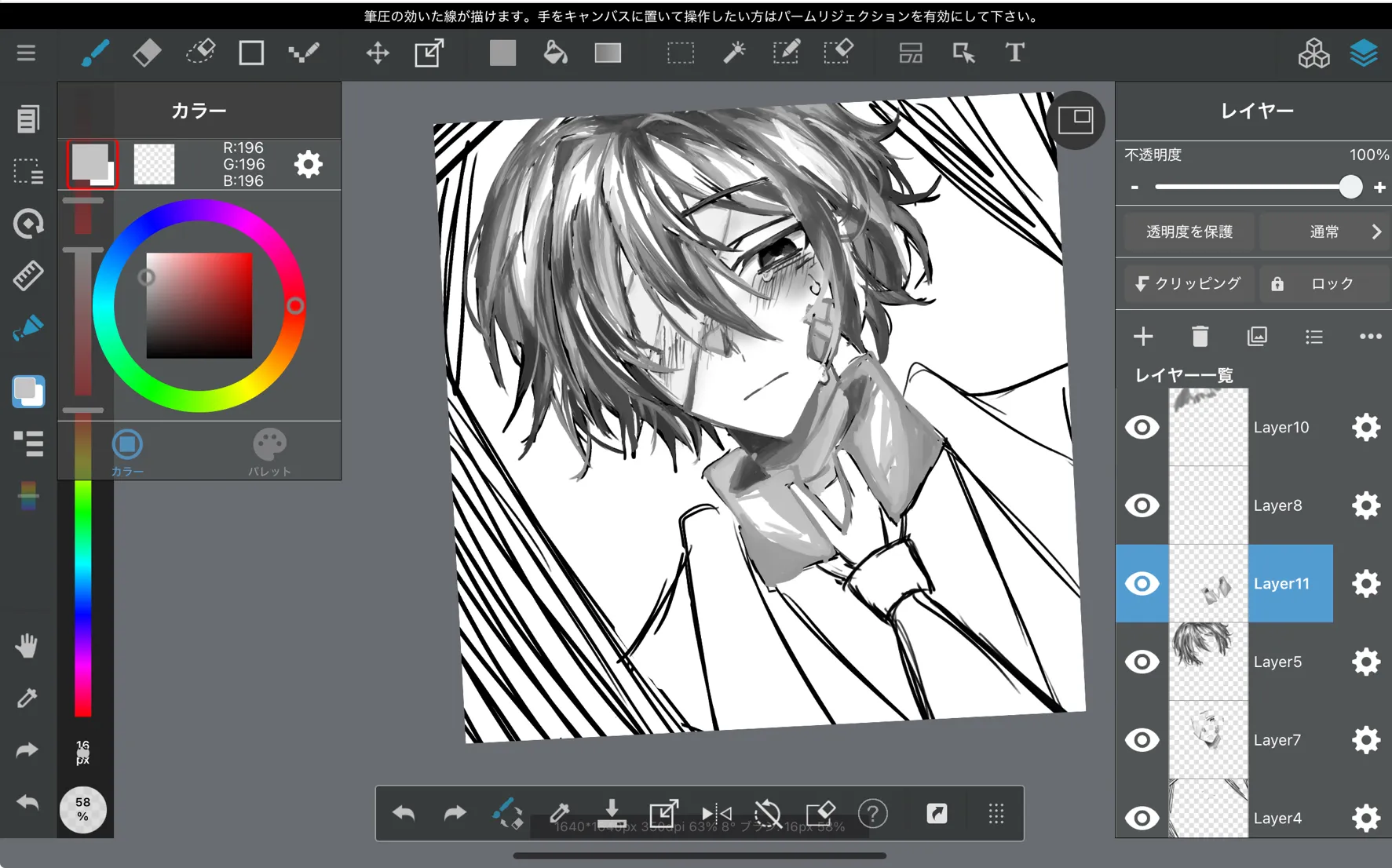Select the transparent color swatch
The width and height of the screenshot is (1392, 868).
coord(154,164)
